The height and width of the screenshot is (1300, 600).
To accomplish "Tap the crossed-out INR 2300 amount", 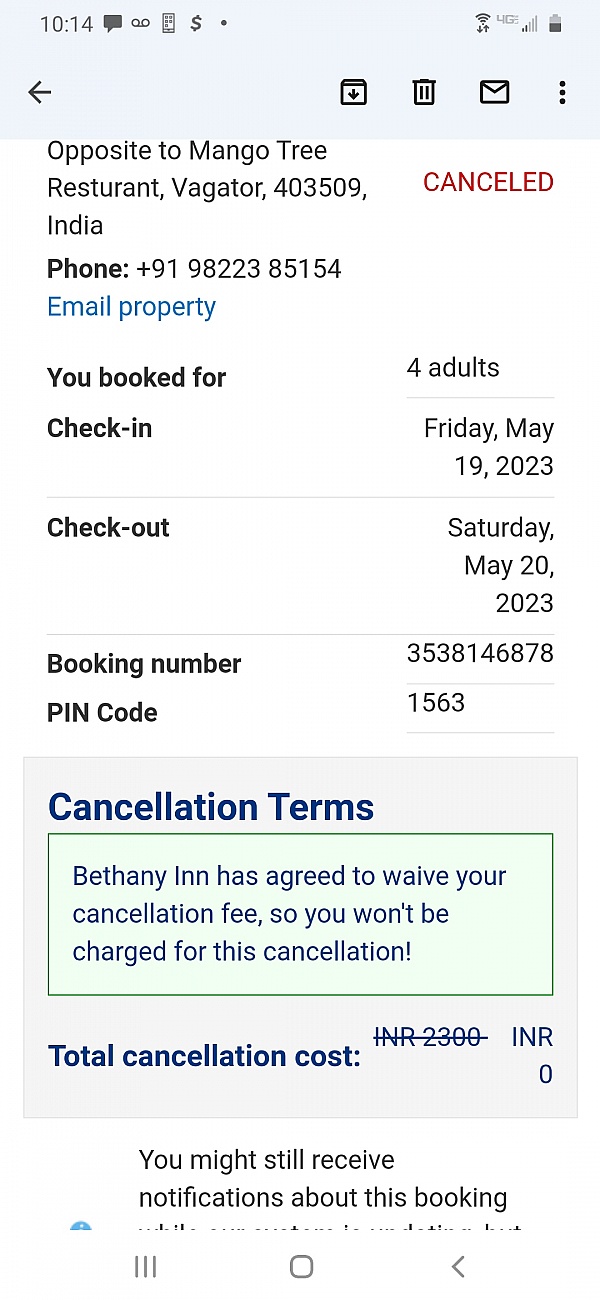I will pos(430,1038).
